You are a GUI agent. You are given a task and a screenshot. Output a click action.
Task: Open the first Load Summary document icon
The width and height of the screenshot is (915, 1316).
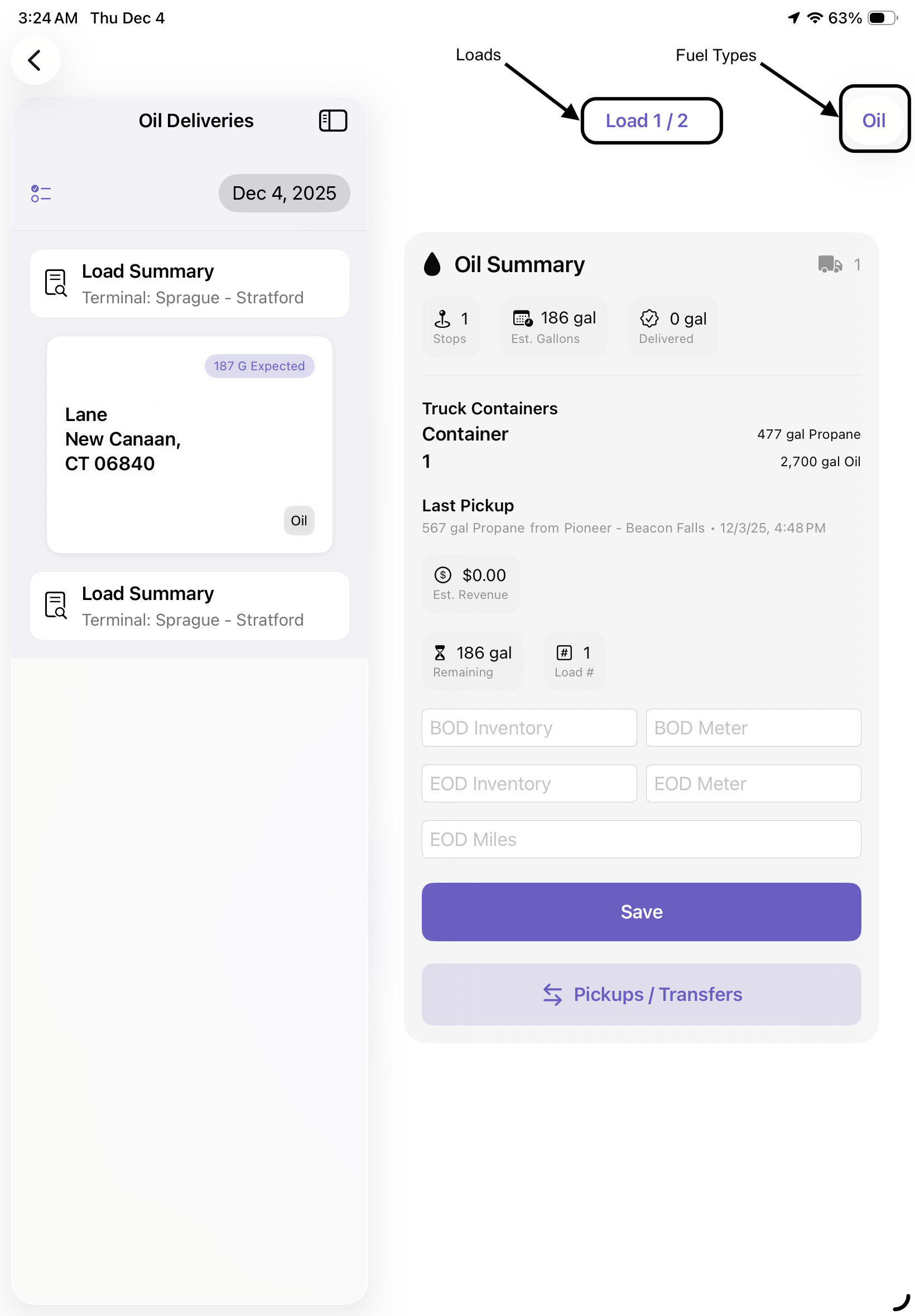56,283
